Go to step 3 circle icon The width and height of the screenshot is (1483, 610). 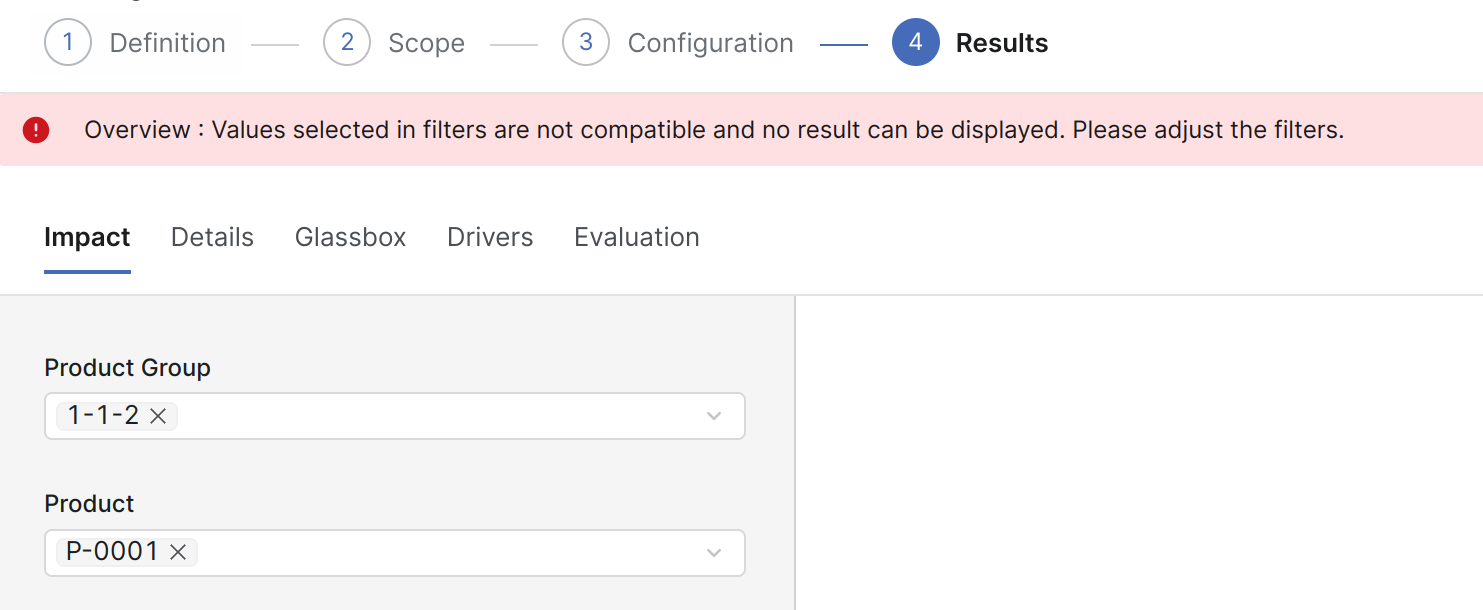(x=586, y=43)
